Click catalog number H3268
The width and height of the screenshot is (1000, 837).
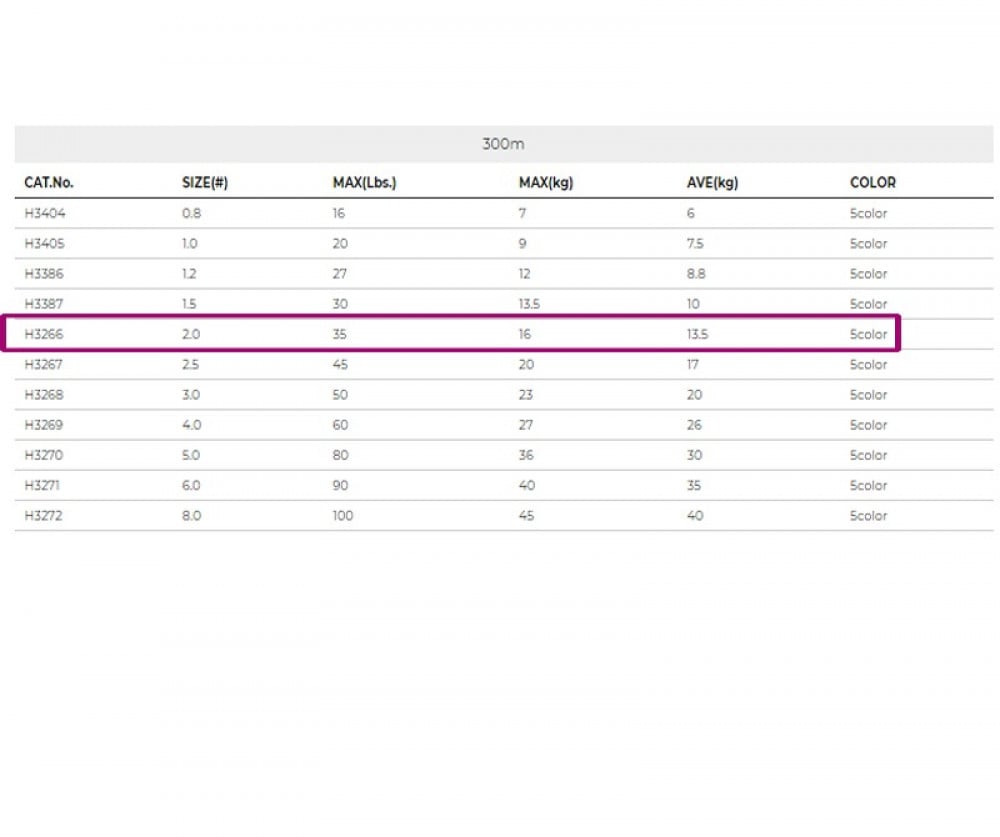(43, 395)
